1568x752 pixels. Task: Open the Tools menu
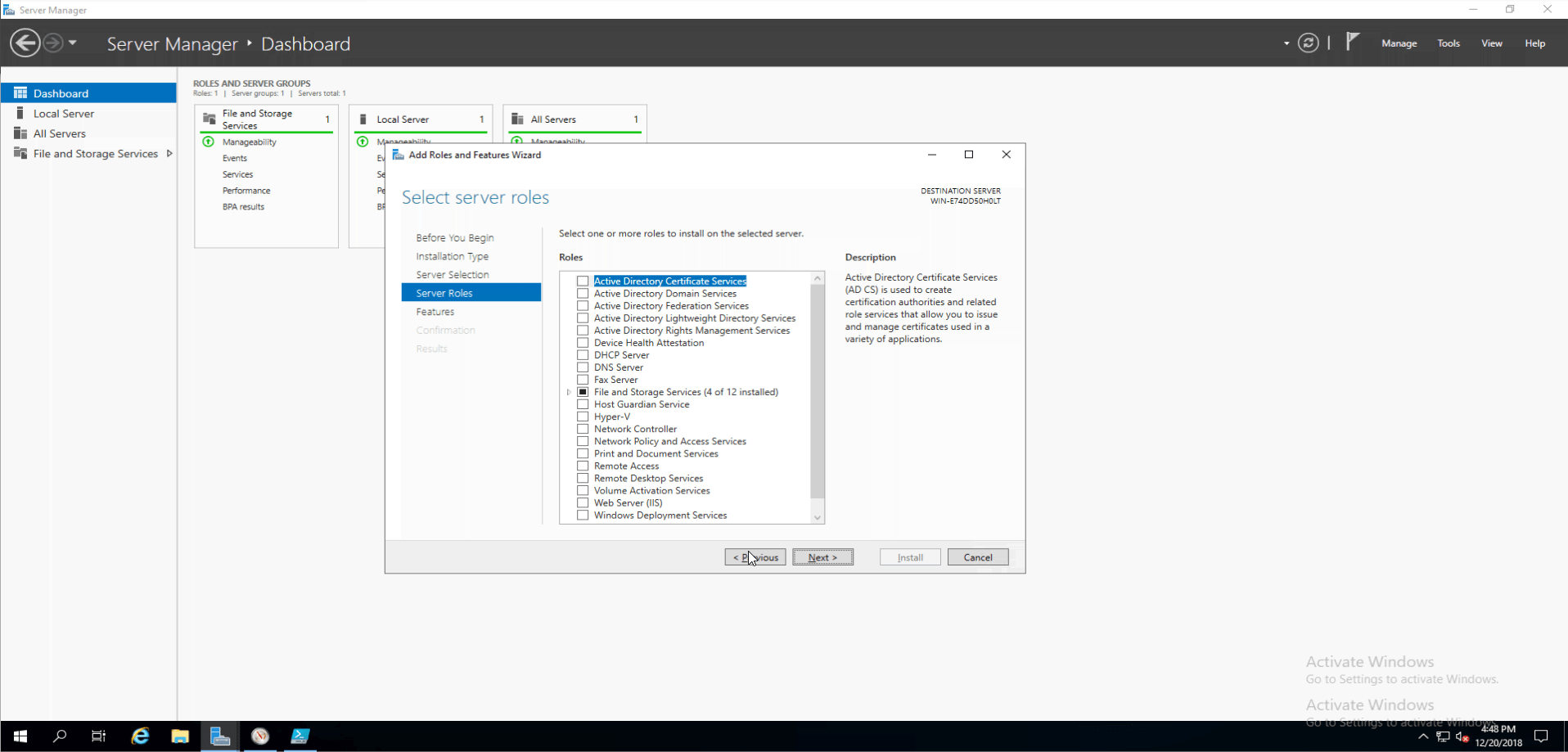tap(1448, 43)
